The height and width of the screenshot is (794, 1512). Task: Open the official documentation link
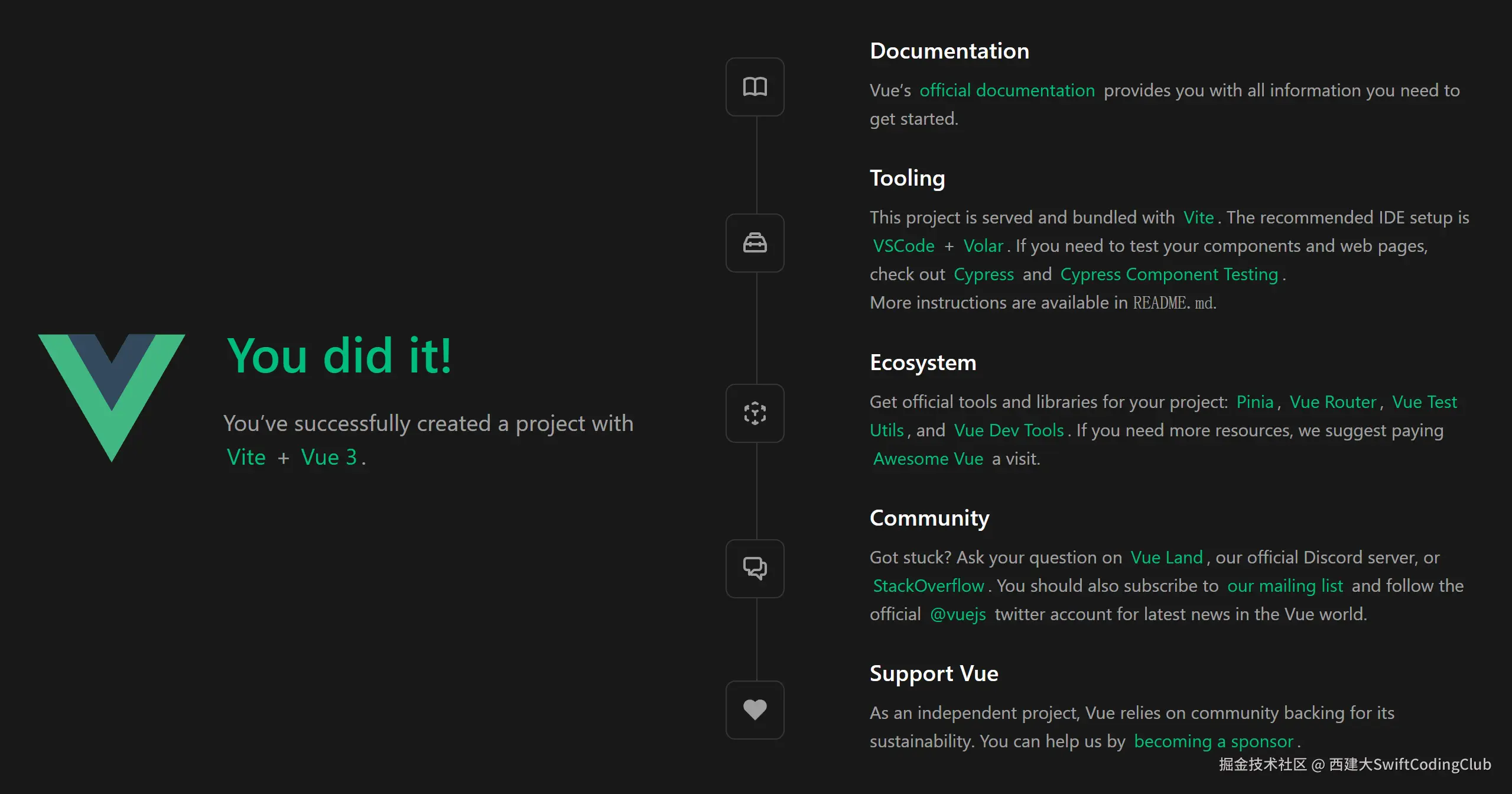[1007, 90]
